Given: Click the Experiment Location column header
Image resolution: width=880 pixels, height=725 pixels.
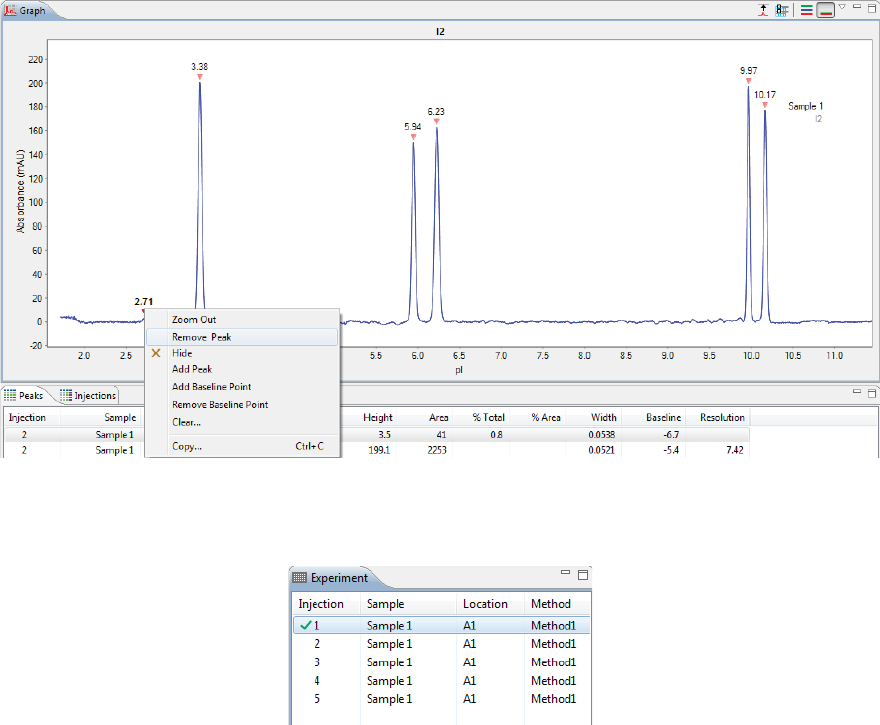Looking at the screenshot, I should coord(485,604).
